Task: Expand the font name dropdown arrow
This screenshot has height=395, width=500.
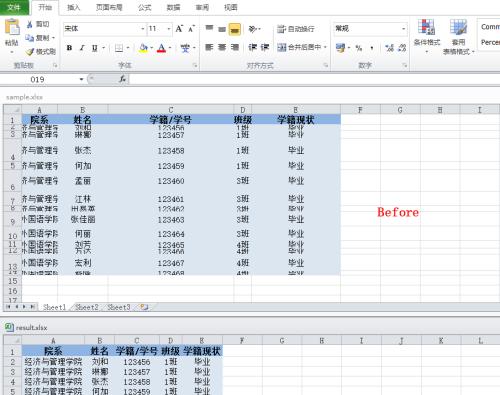Action: coord(143,29)
